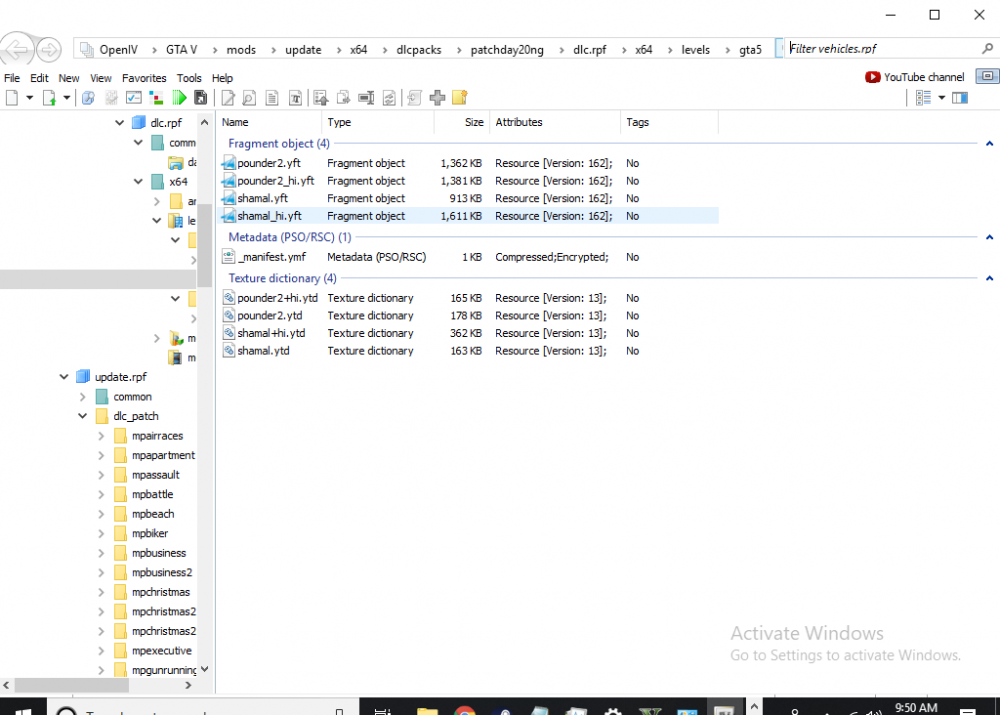This screenshot has height=715, width=1000.
Task: Click the yellow starred note toolbar icon
Action: click(459, 97)
